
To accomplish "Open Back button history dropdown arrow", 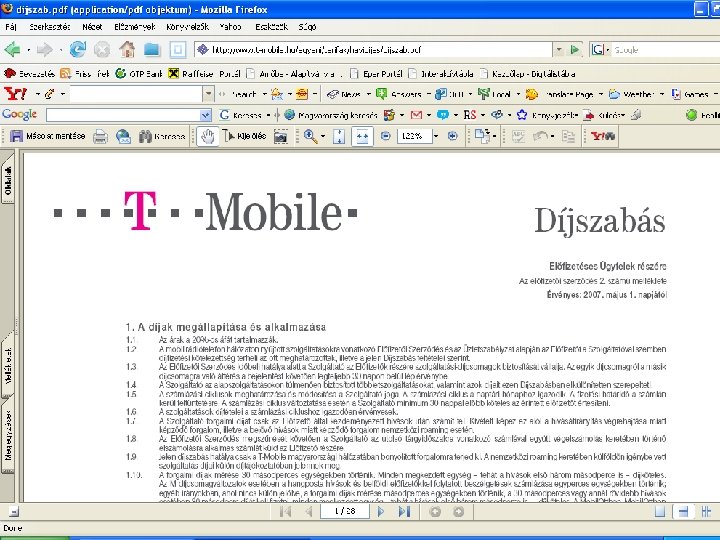I will 28,50.
